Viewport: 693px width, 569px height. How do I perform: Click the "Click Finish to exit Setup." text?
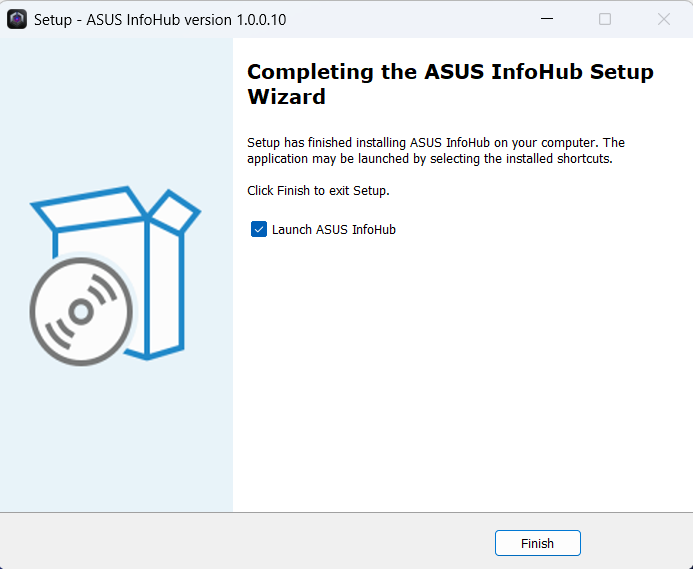(318, 191)
